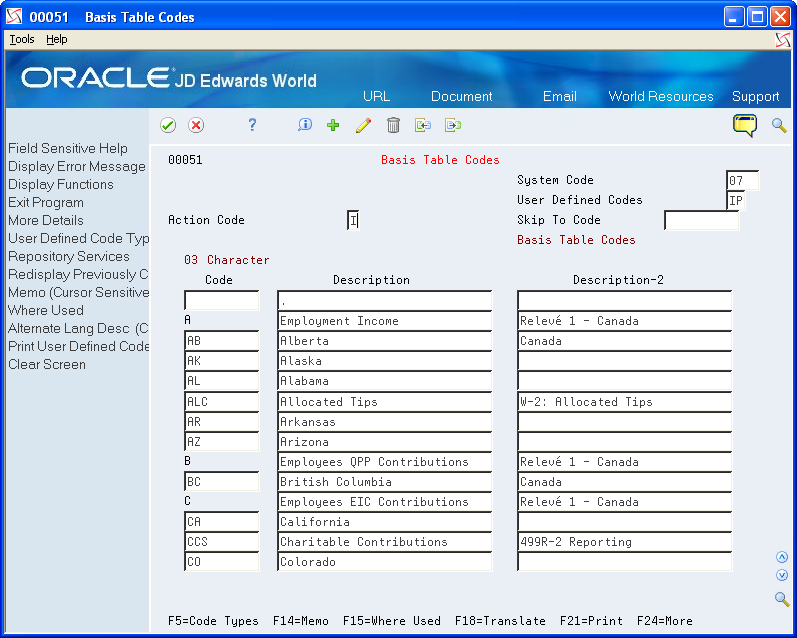The width and height of the screenshot is (797, 638).
Task: Open World Resources link
Action: click(x=661, y=96)
